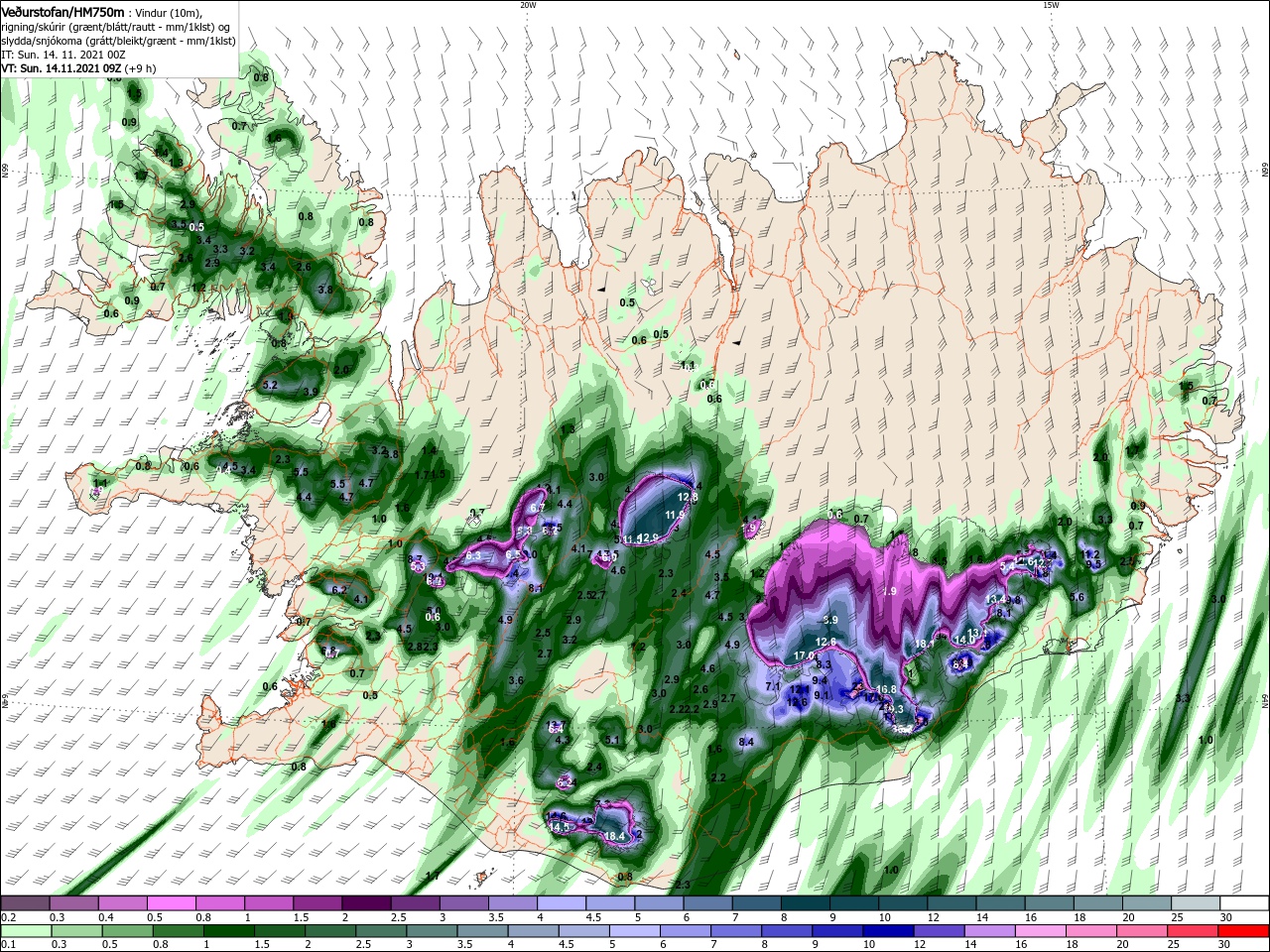Click the '11.9' precipitation value
This screenshot has height=952, width=1270.
coord(676,515)
